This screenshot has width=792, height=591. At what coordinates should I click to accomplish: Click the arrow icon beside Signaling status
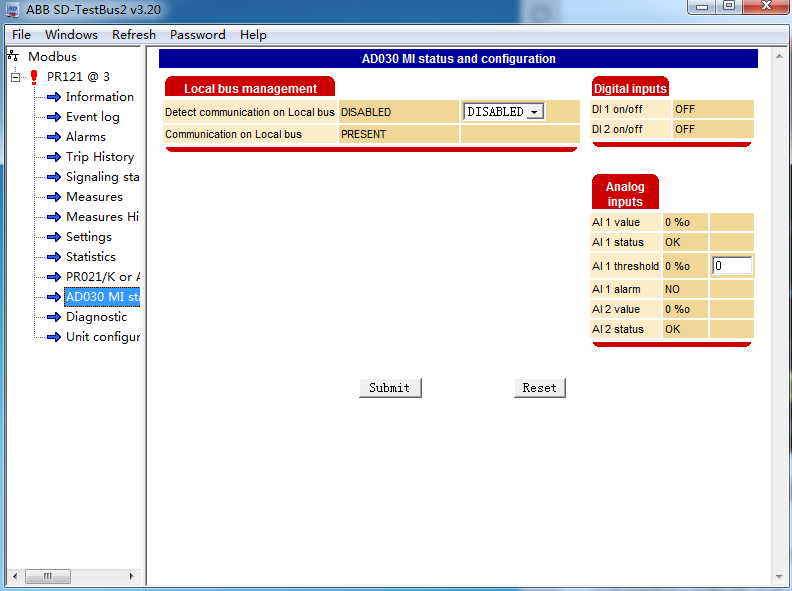[54, 177]
